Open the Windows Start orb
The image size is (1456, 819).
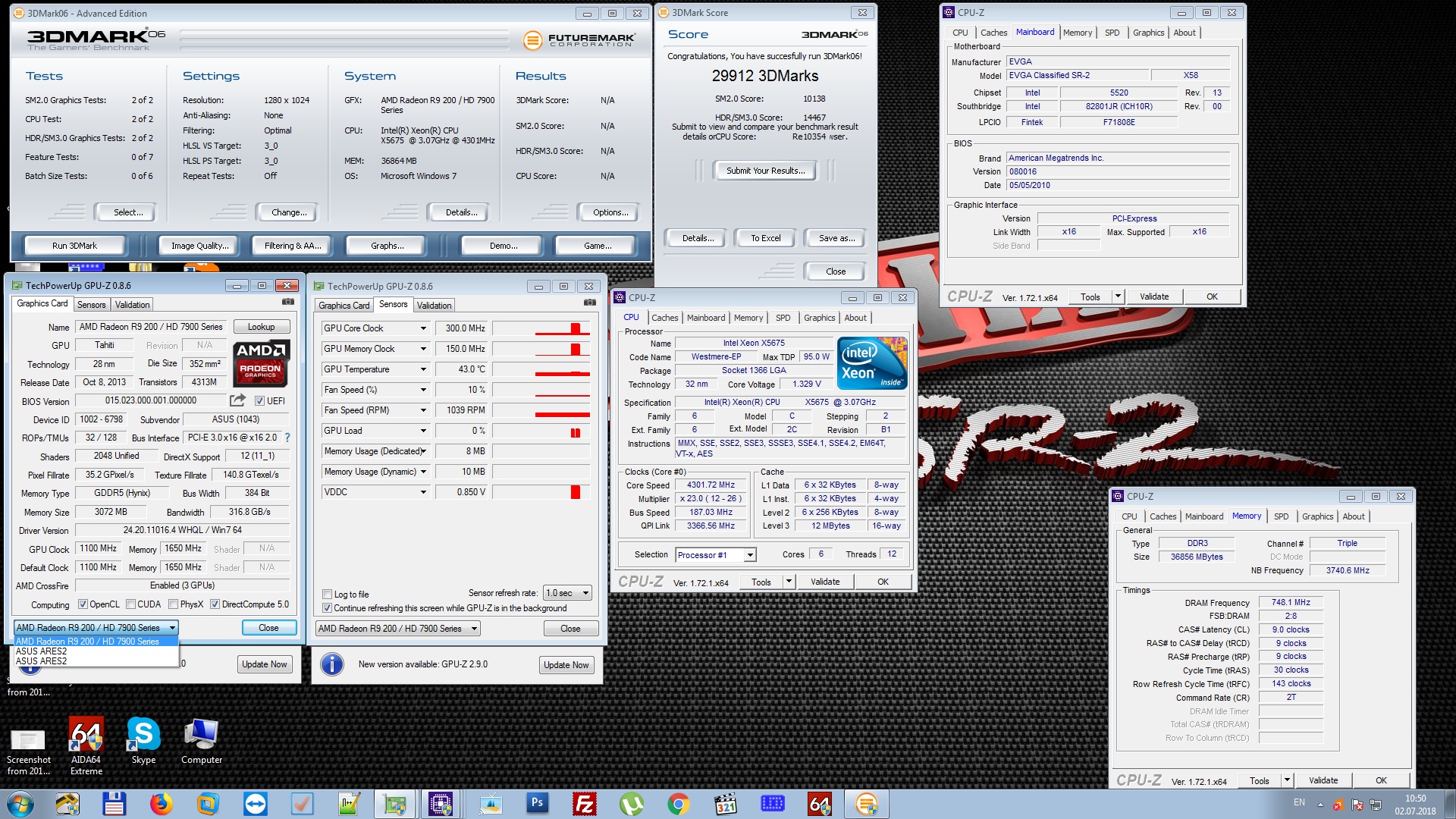click(20, 804)
